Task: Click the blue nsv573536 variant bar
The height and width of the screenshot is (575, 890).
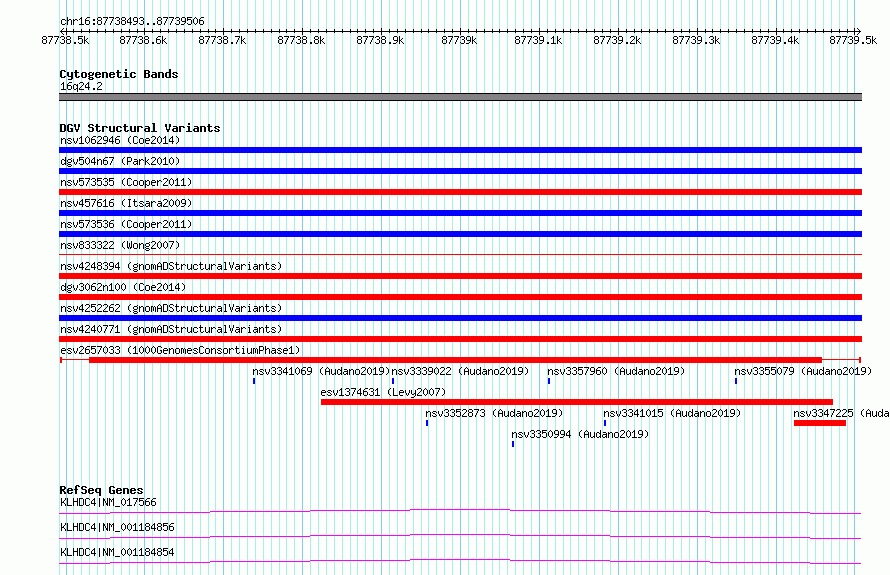Action: click(x=460, y=234)
